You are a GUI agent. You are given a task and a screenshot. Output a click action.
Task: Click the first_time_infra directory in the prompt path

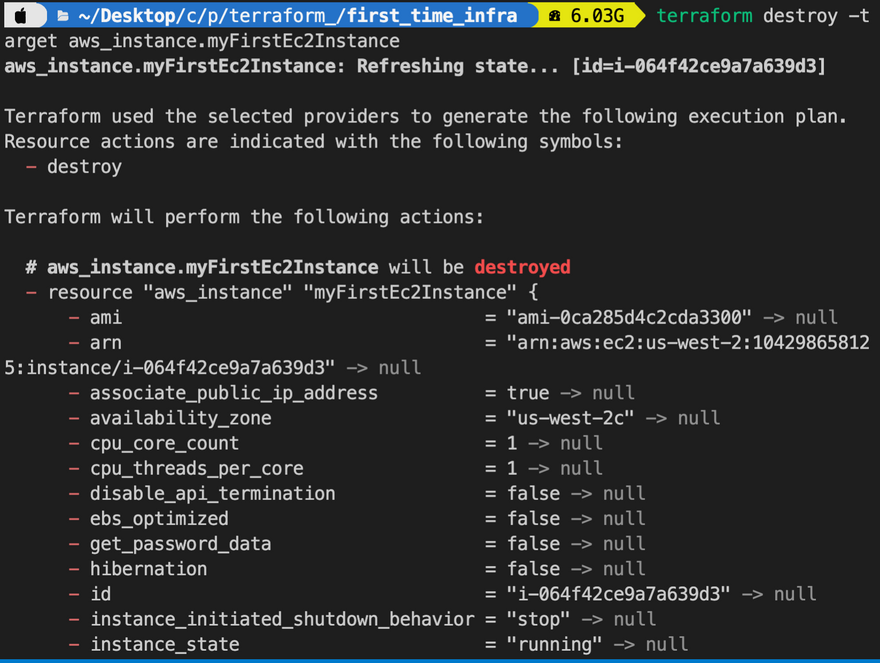click(x=432, y=16)
